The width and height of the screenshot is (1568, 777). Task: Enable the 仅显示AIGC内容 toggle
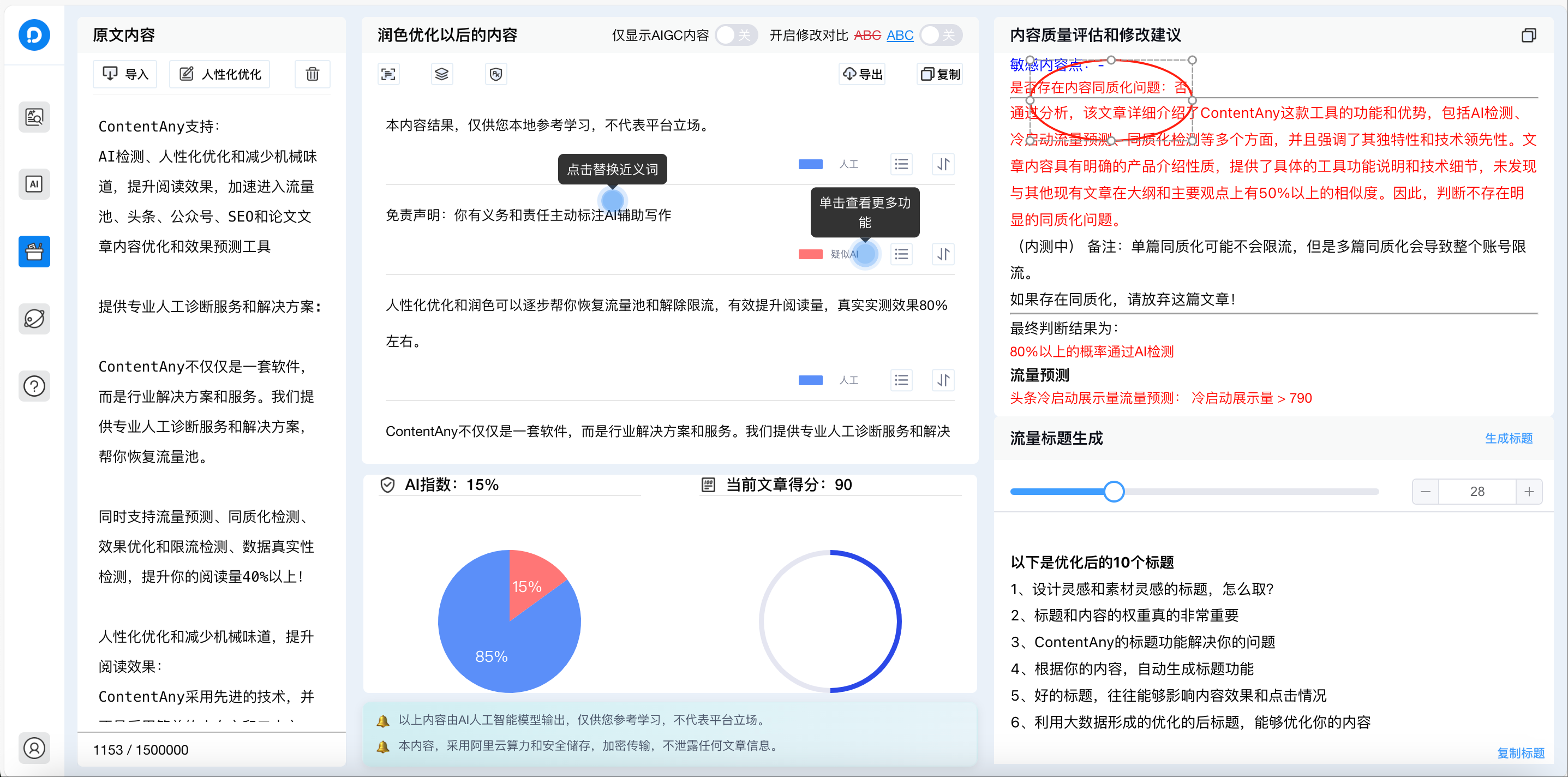737,35
